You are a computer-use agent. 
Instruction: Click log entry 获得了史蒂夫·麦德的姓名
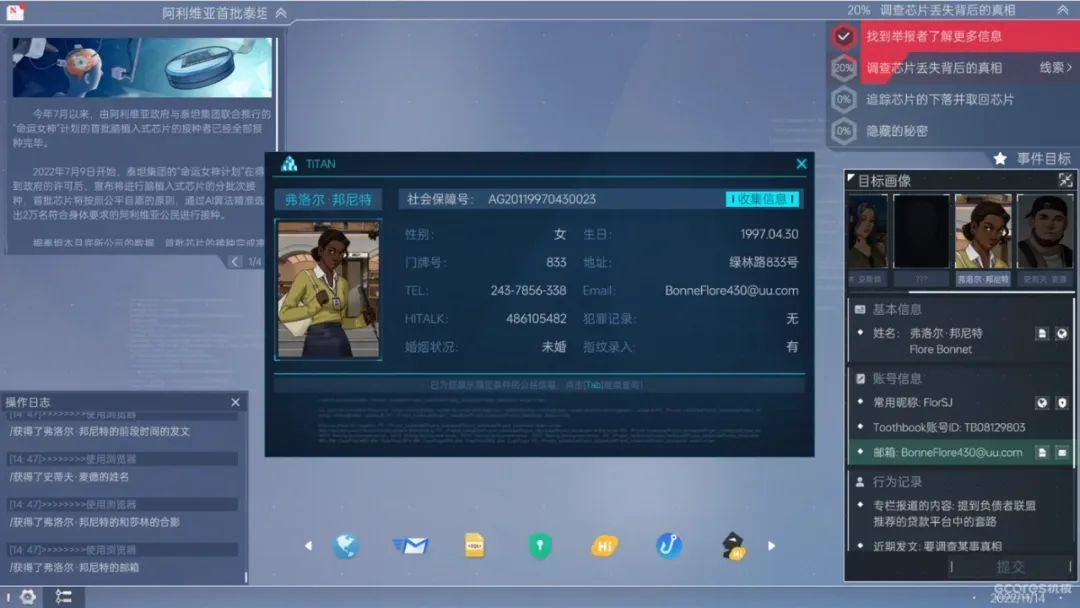[x=69, y=476]
